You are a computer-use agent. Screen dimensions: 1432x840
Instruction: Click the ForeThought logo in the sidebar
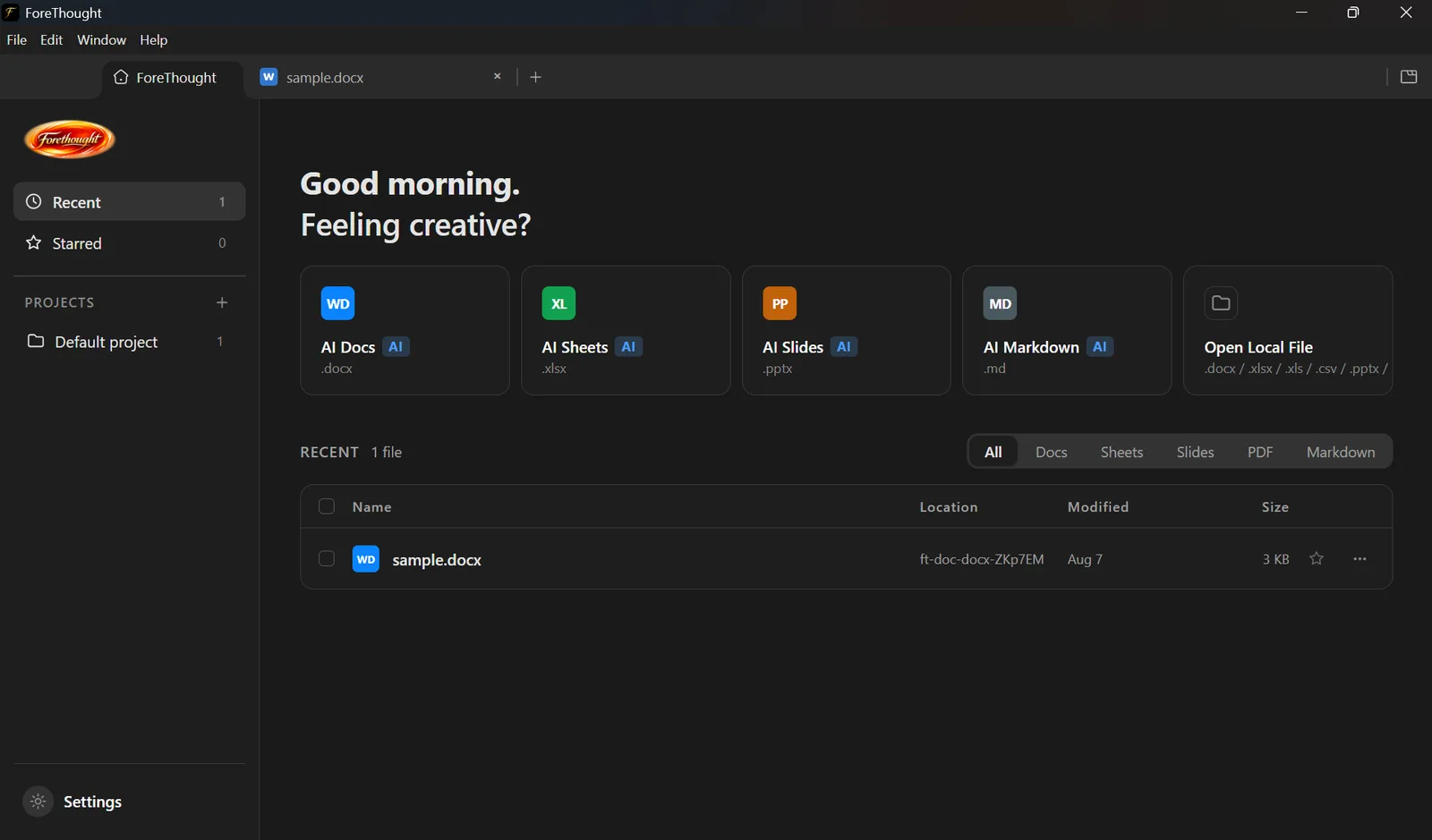point(70,139)
